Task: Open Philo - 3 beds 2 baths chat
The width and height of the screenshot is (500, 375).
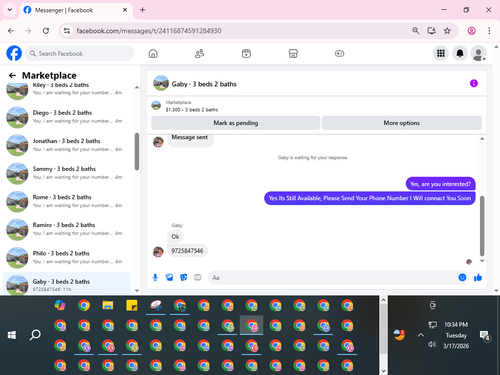Action: coord(67,257)
